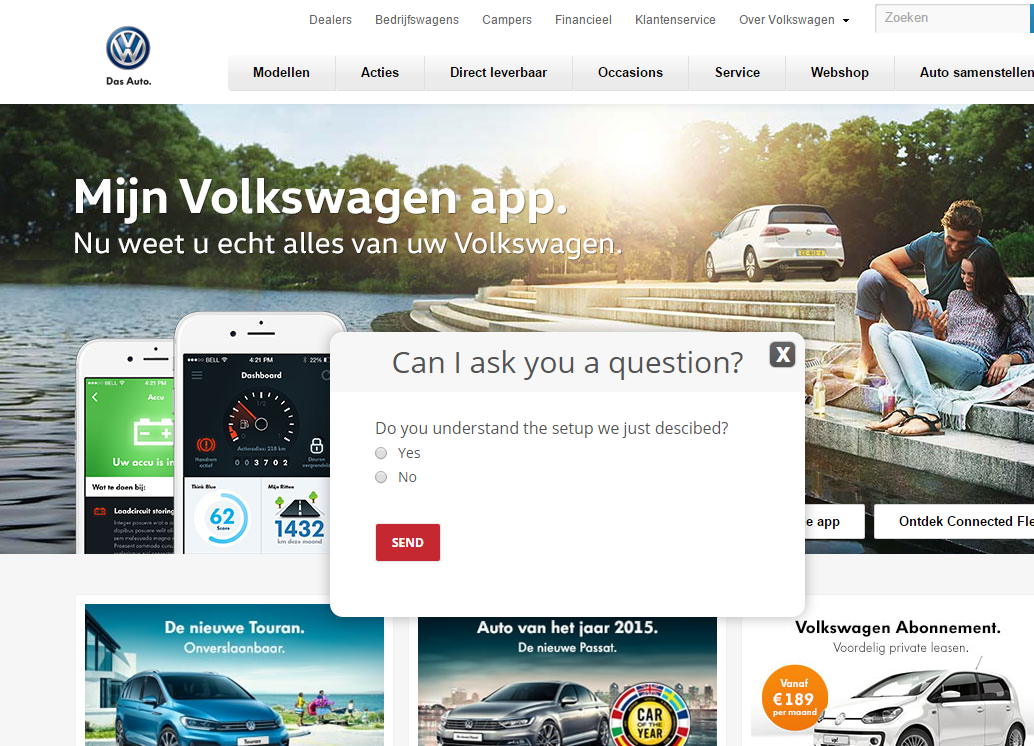Select the No radio button
Image resolution: width=1034 pixels, height=746 pixels.
(381, 477)
